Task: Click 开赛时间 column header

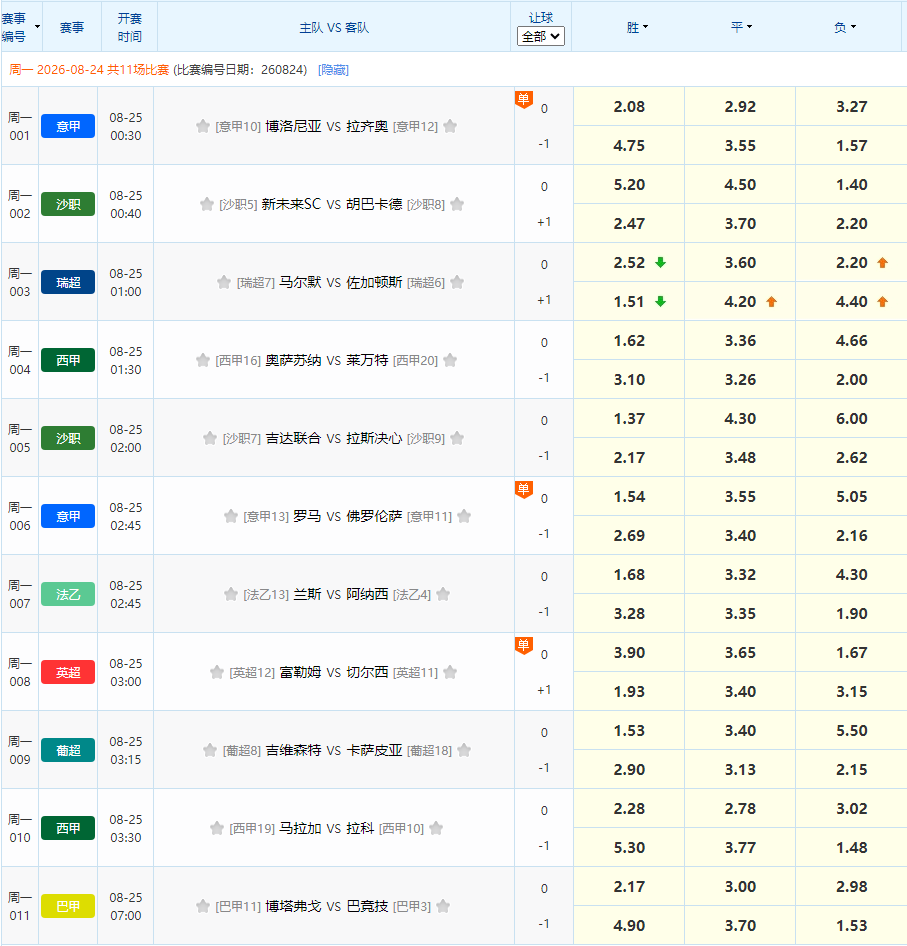Action: tap(129, 27)
